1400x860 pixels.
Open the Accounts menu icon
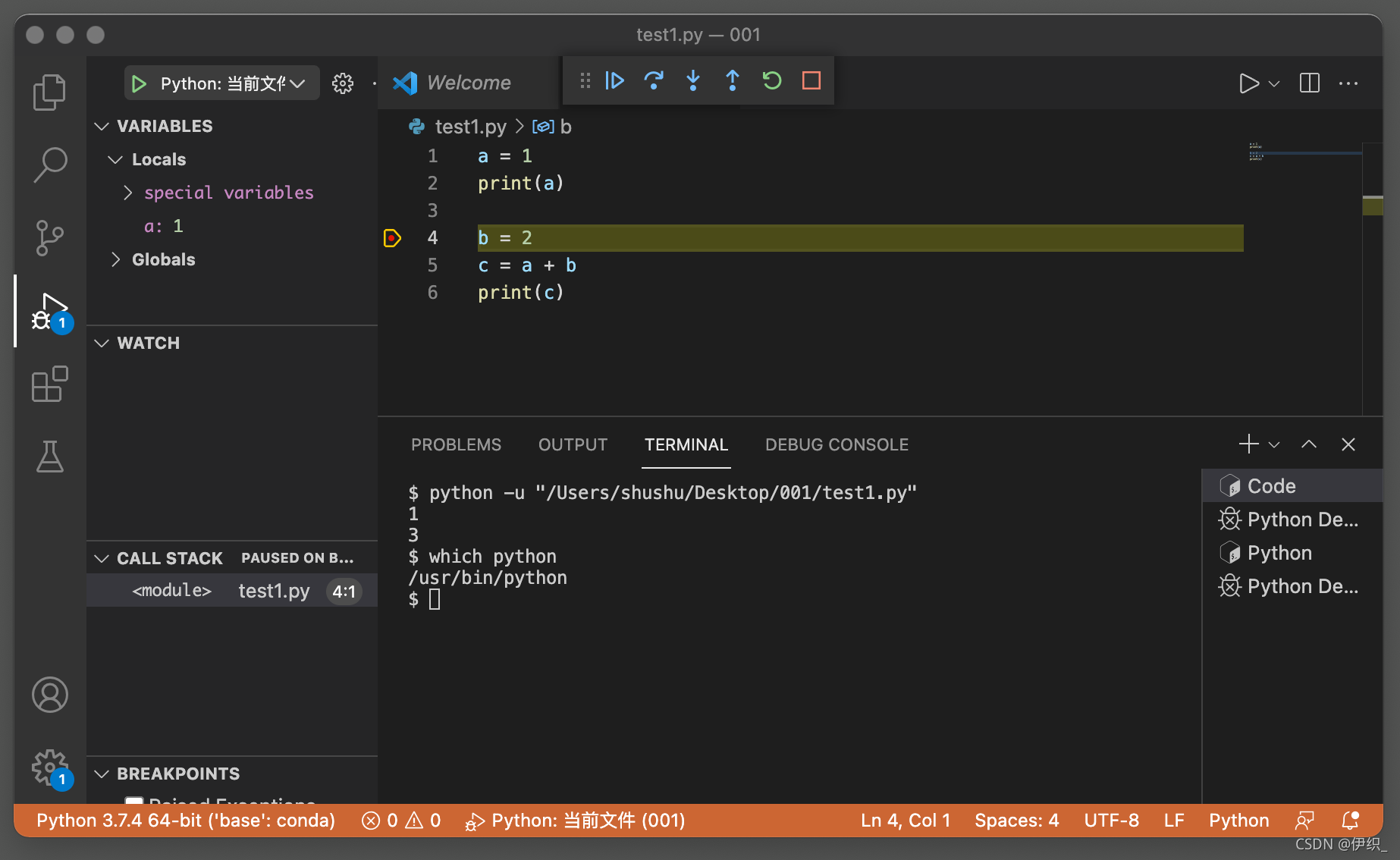(50, 695)
